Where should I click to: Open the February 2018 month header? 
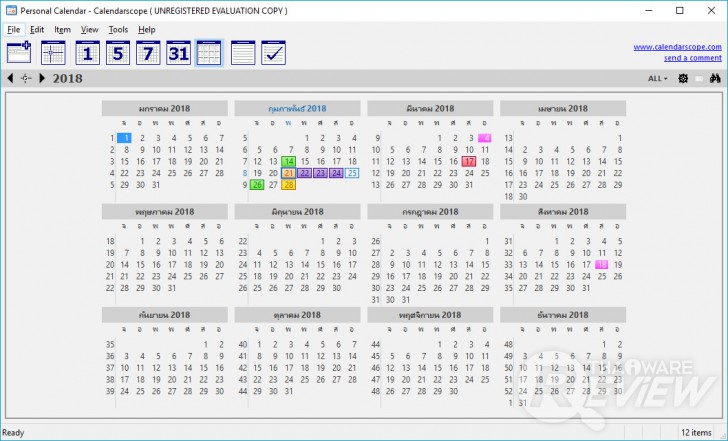(298, 109)
